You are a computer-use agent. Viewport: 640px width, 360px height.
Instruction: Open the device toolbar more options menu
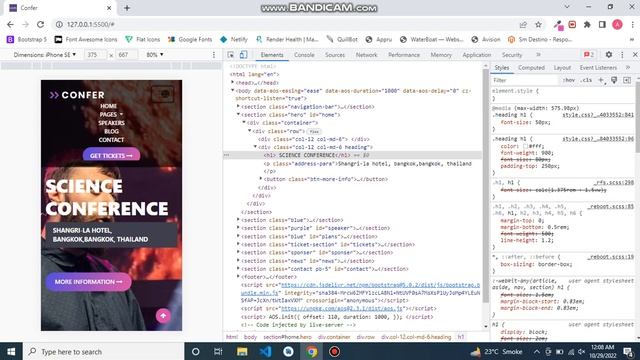click(213, 55)
